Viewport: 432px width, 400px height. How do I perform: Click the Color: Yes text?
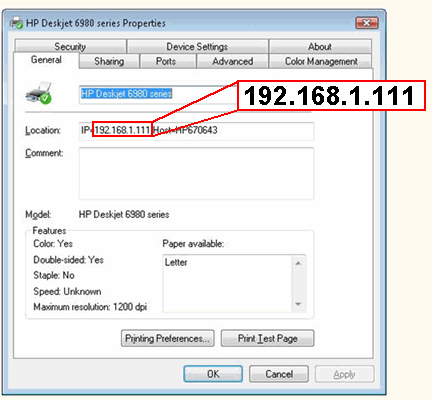coord(53,244)
